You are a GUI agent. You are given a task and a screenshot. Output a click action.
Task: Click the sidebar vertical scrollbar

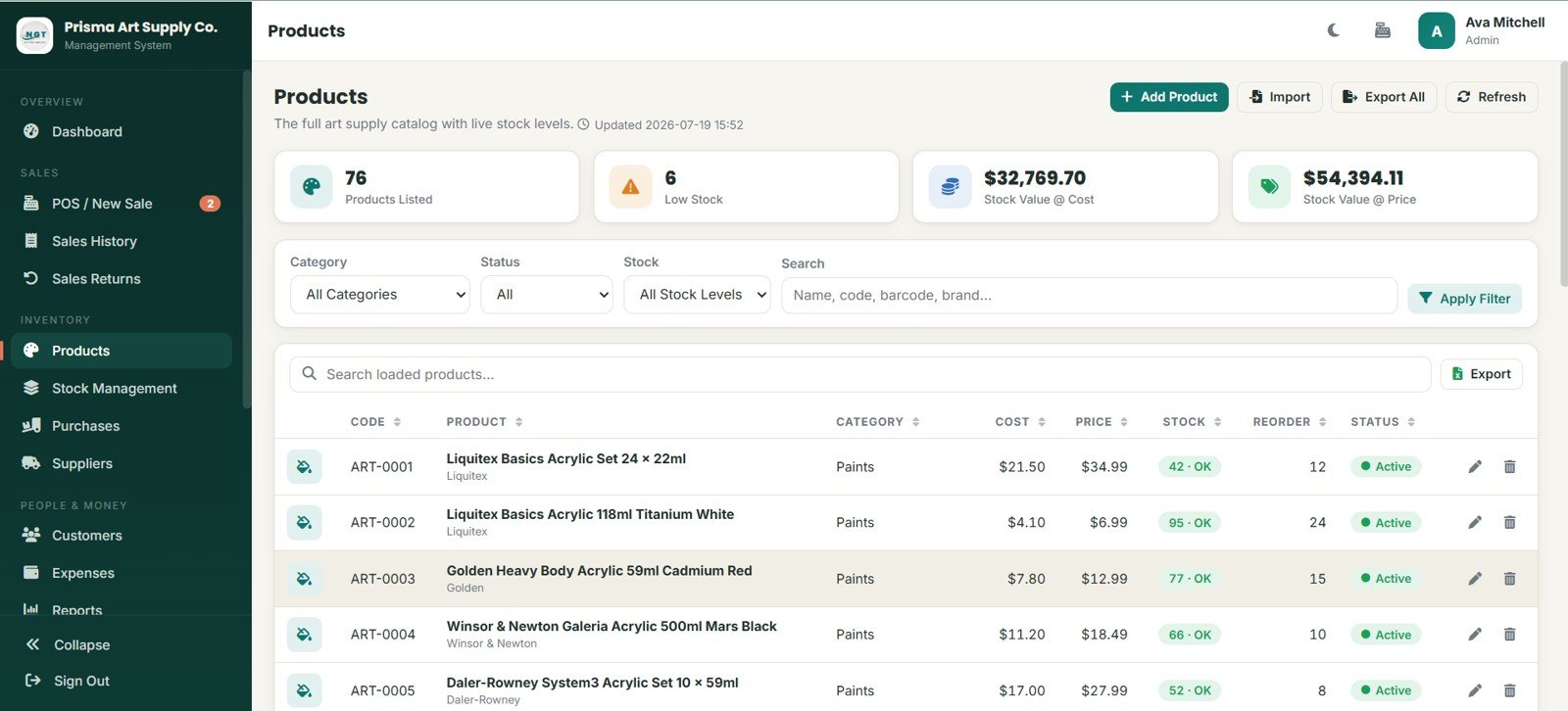click(247, 238)
